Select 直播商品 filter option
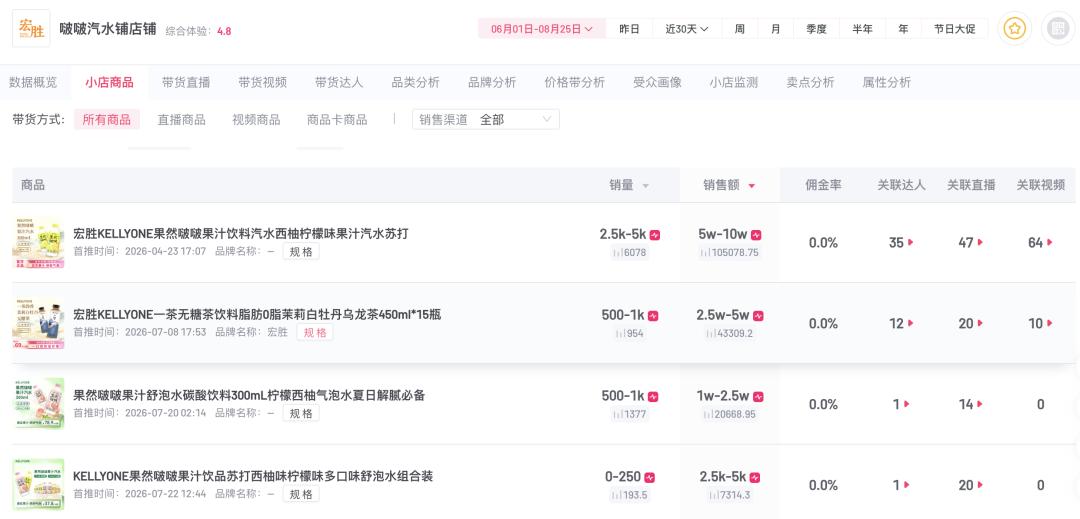Viewport: 1080px width, 519px height. [x=181, y=120]
